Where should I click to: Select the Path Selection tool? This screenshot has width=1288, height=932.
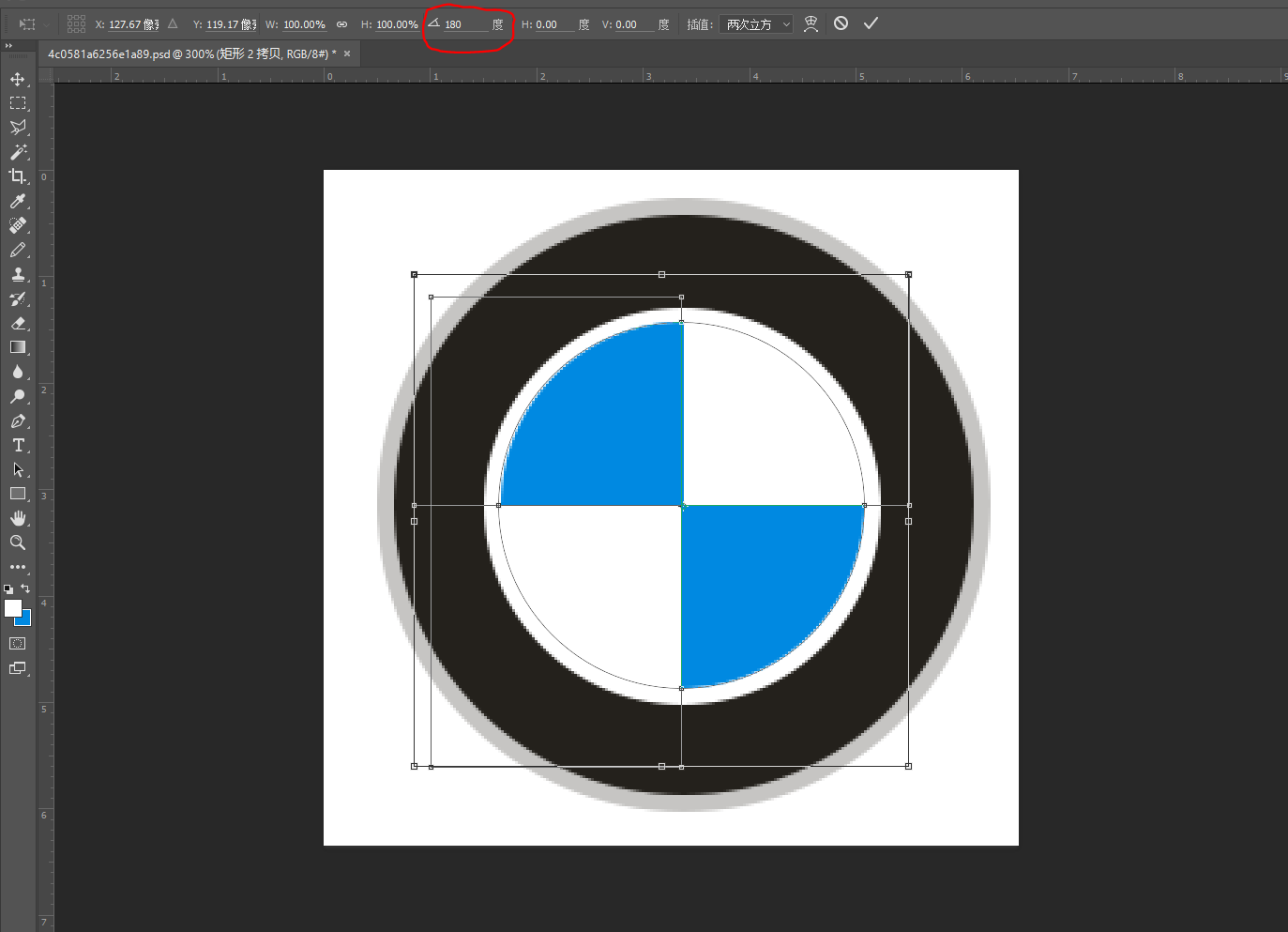18,469
